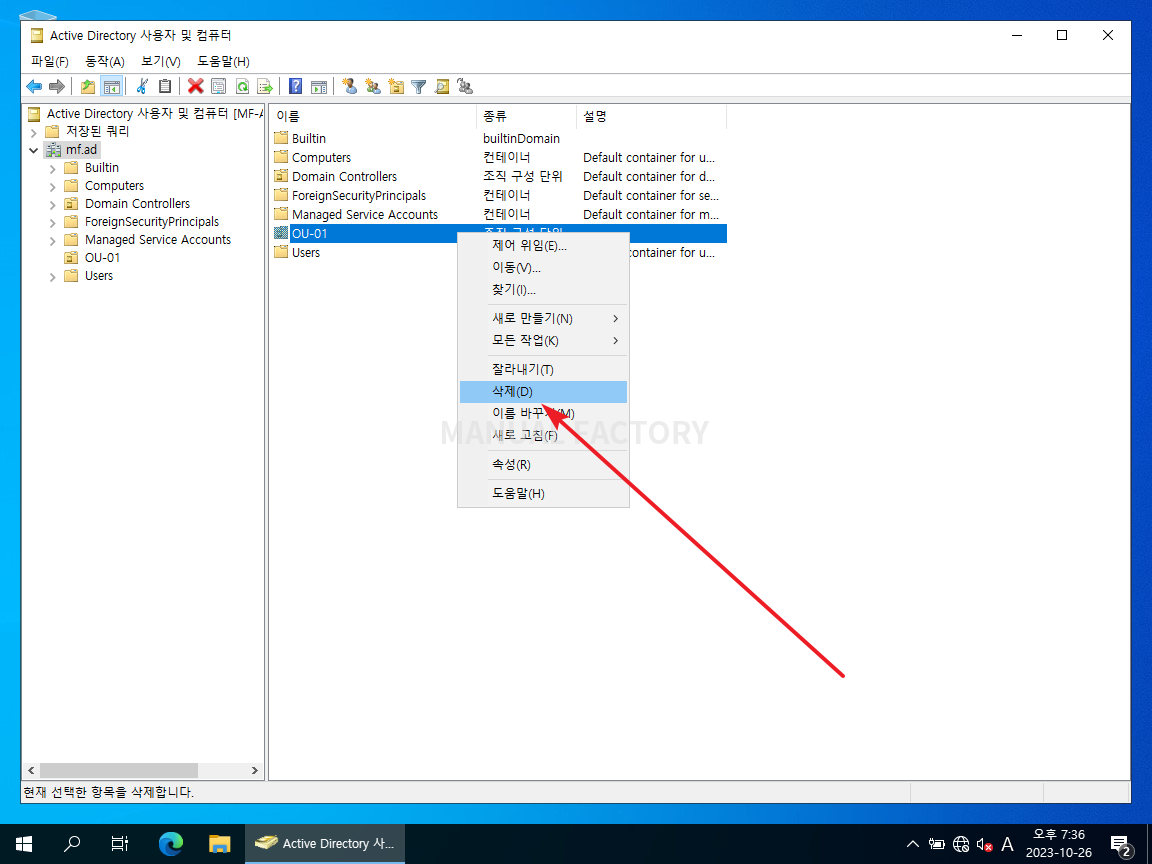Click the Export List toolbar icon
Viewport: 1152px width, 864px height.
(264, 87)
